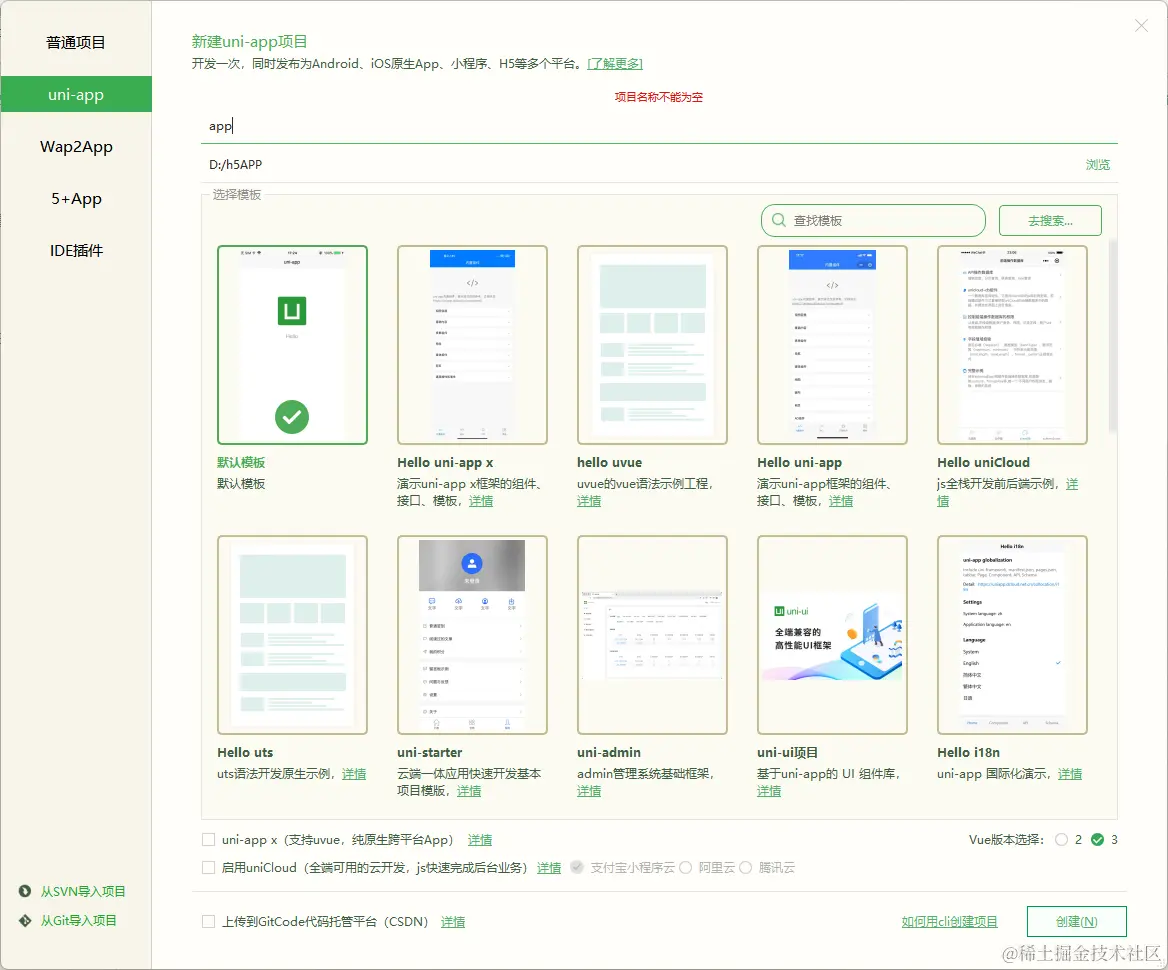Select the Hello uniCloud template thumbnail
This screenshot has height=970, width=1168.
[1012, 345]
